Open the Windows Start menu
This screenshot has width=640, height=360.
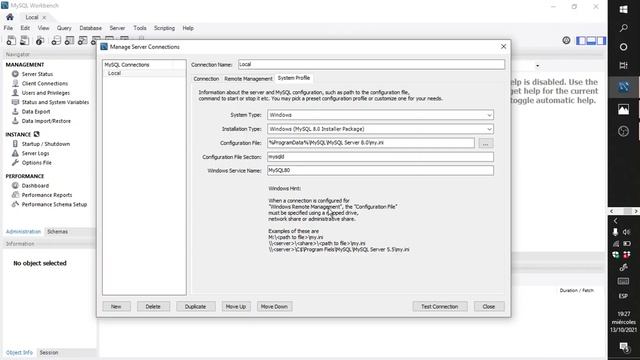point(624,9)
